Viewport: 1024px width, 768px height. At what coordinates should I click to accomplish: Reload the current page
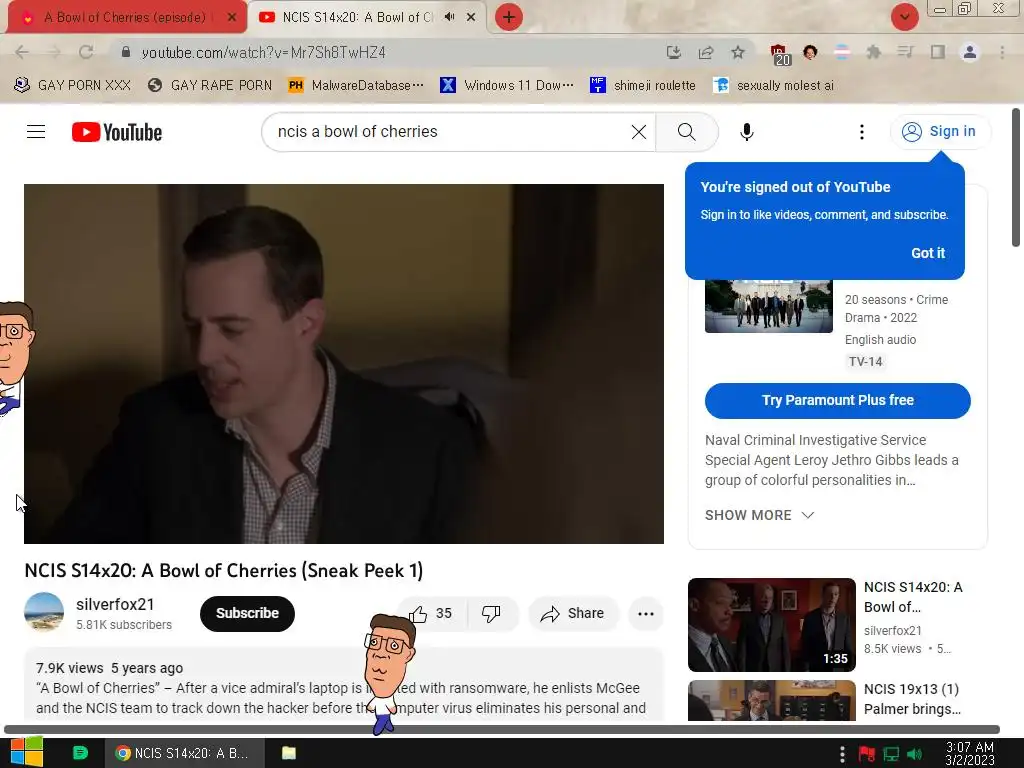(86, 52)
